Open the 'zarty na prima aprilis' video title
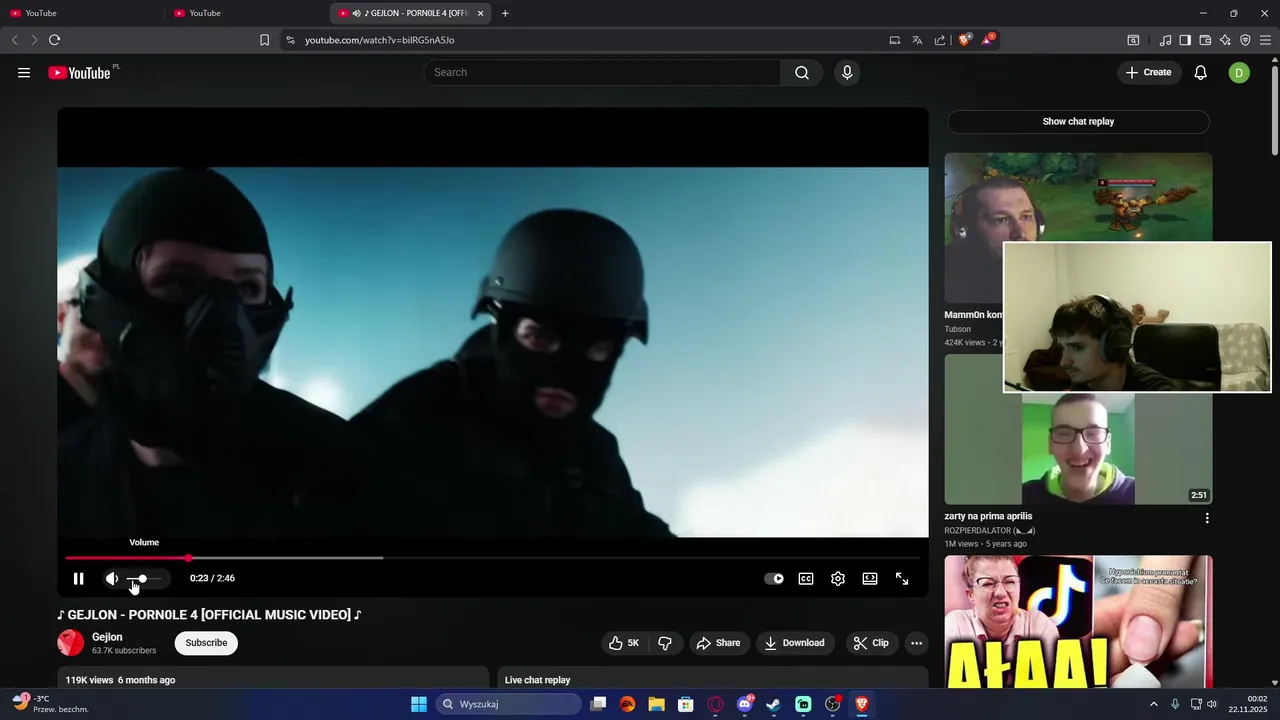The height and width of the screenshot is (720, 1280). [x=988, y=516]
